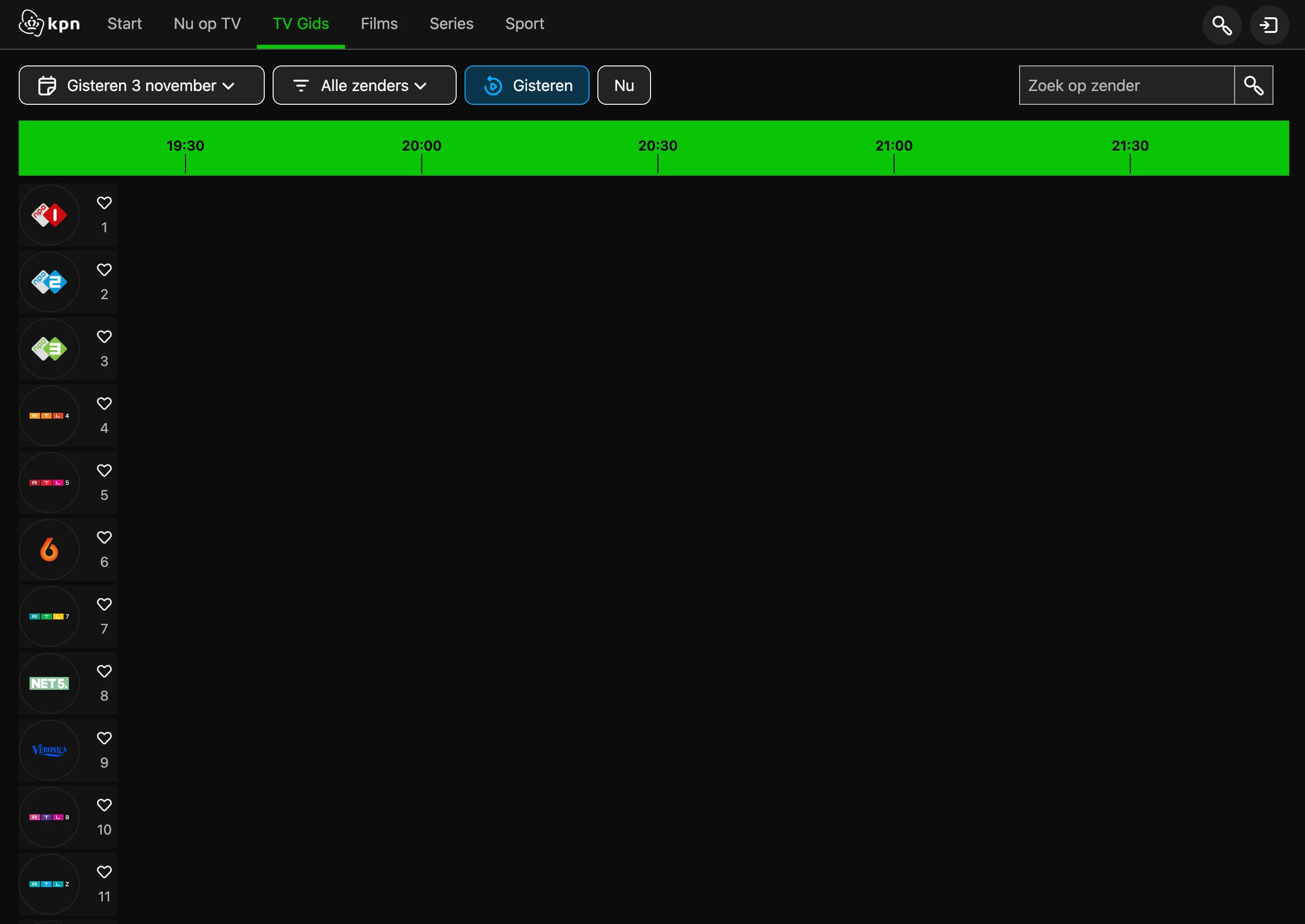Open the RTL 4 channel logo
1305x924 pixels.
[49, 416]
